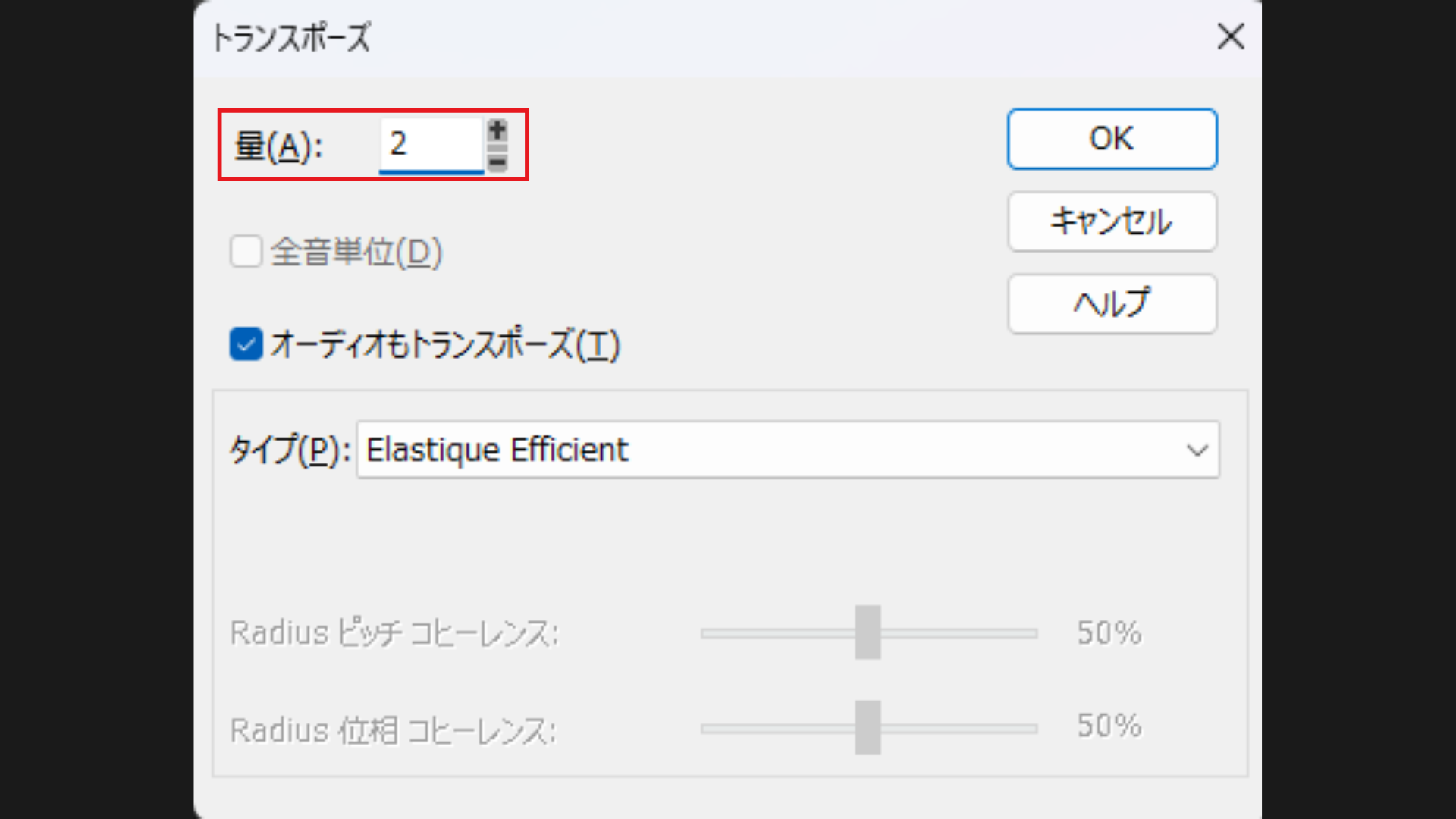1456x819 pixels.
Task: Disable the オーディオもトランスポーズ(T) checkbox
Action: (x=245, y=345)
